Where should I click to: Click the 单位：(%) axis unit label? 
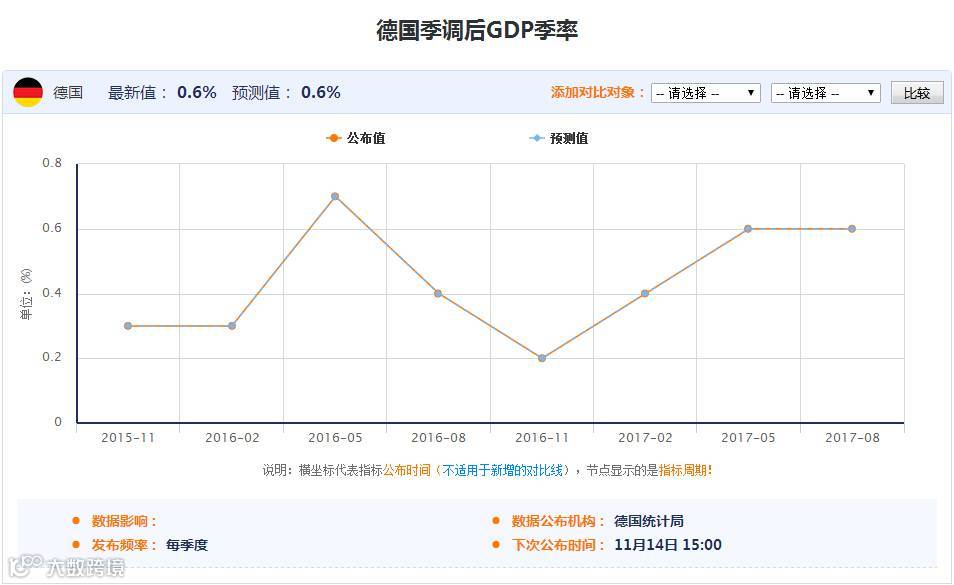26,294
